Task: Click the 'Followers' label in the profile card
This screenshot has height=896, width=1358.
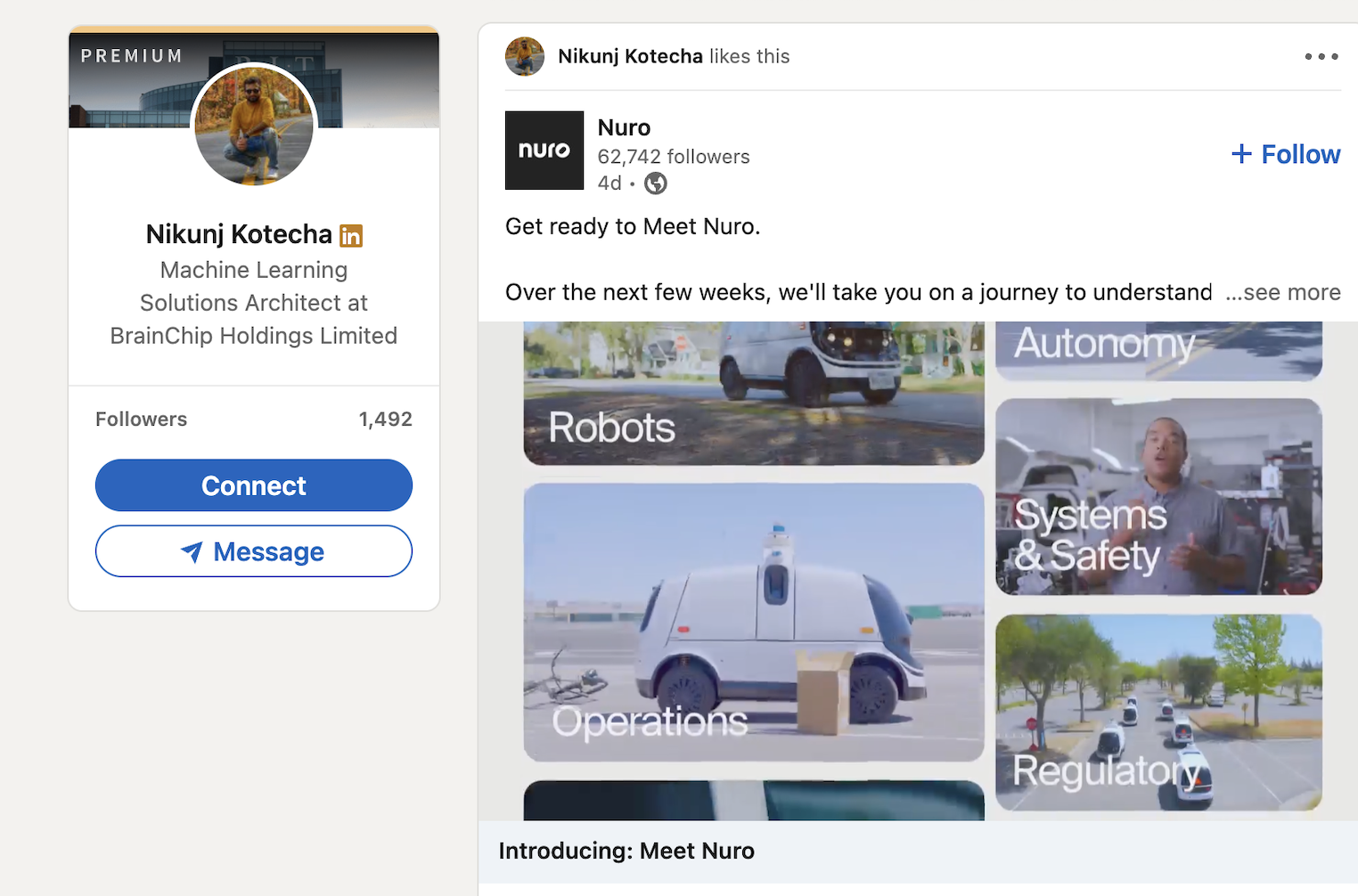Action: [x=142, y=419]
